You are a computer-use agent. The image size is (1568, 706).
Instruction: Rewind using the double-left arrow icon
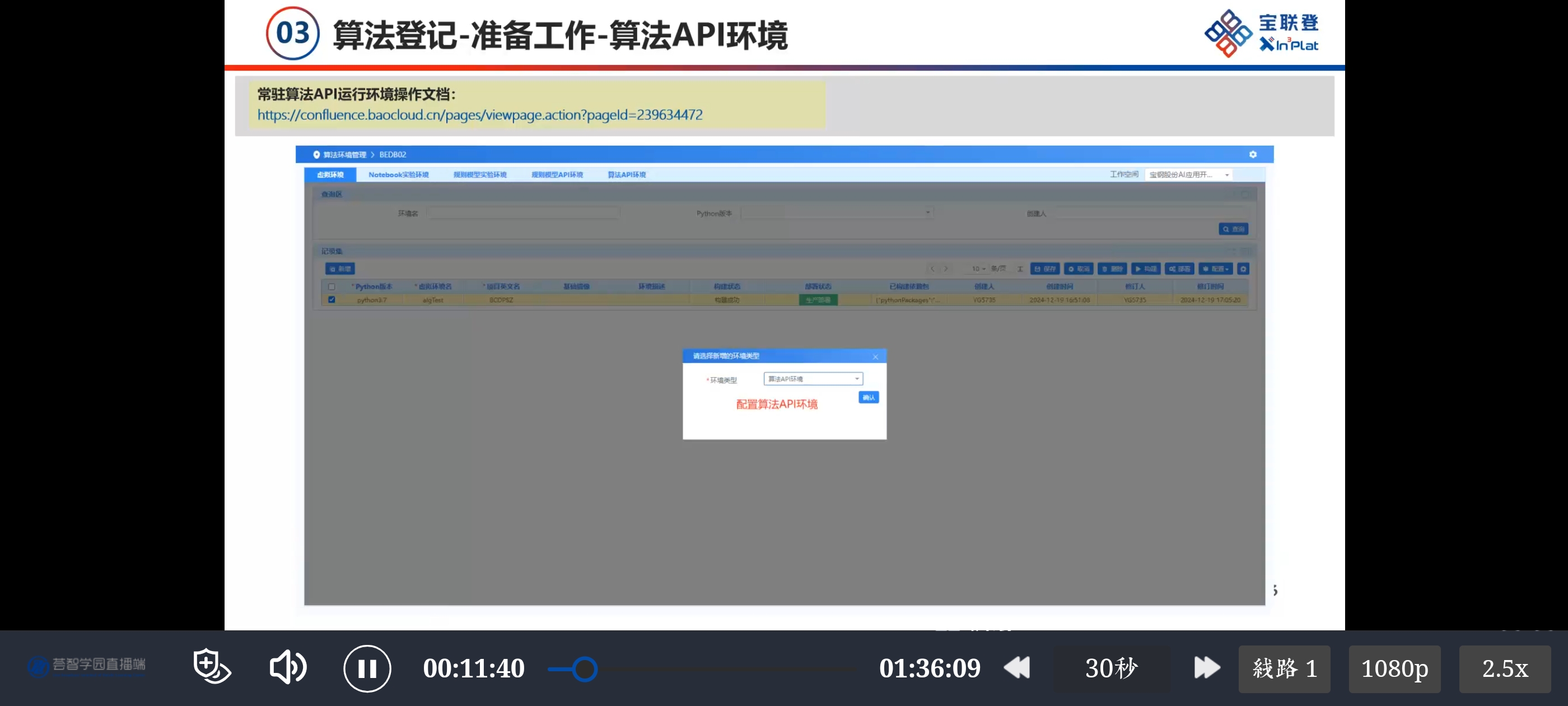pyautogui.click(x=1017, y=668)
